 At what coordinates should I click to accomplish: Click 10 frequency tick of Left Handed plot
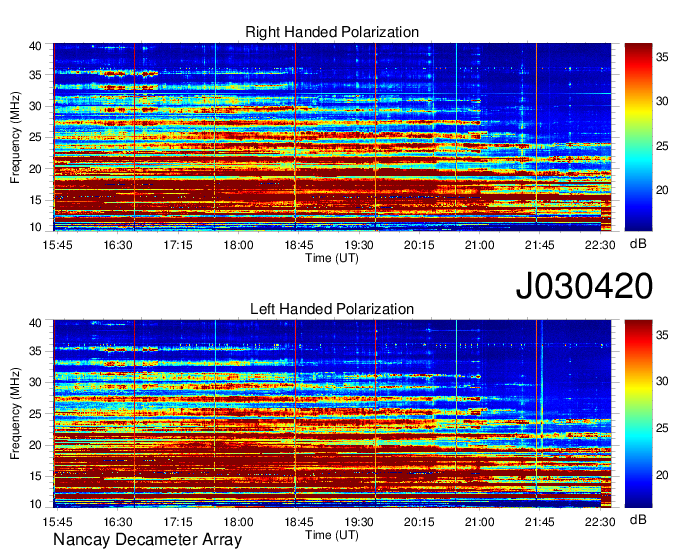(x=35, y=504)
